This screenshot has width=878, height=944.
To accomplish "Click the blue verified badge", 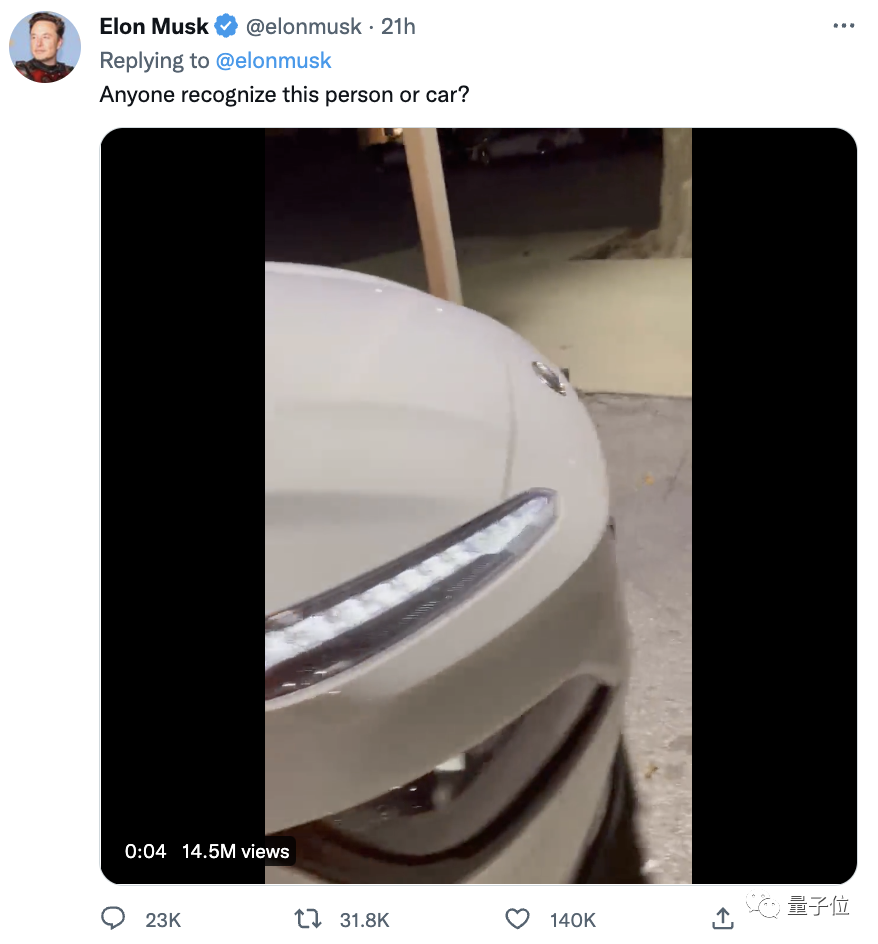I will (226, 26).
